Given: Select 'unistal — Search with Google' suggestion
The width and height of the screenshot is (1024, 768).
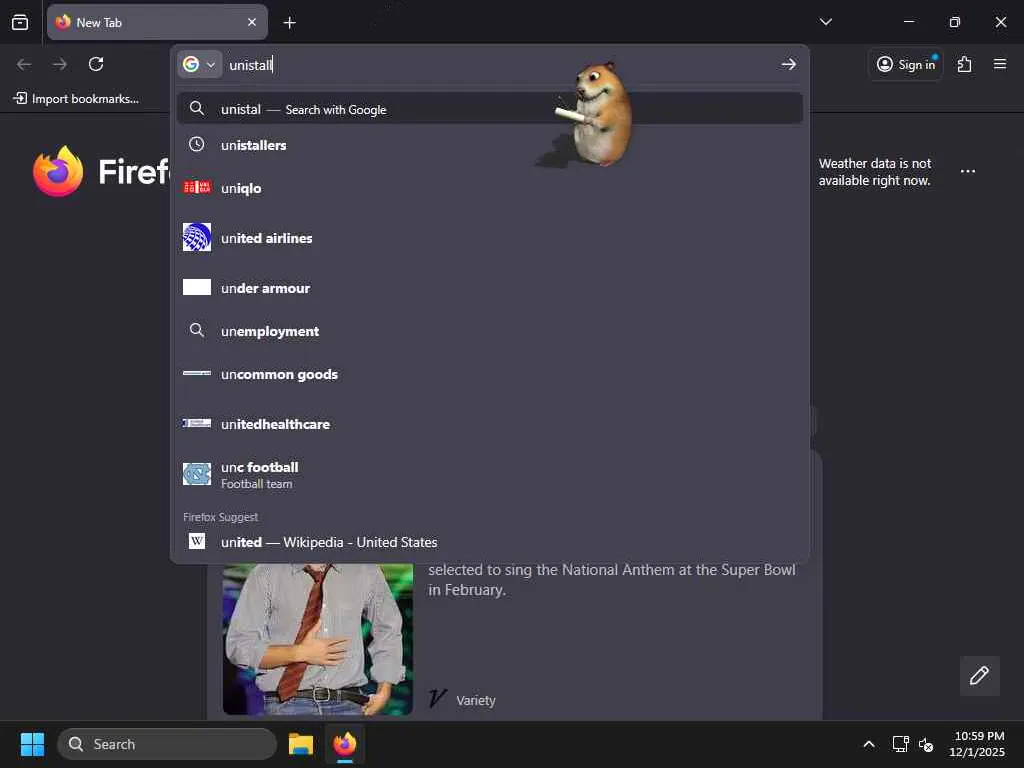Looking at the screenshot, I should [490, 109].
